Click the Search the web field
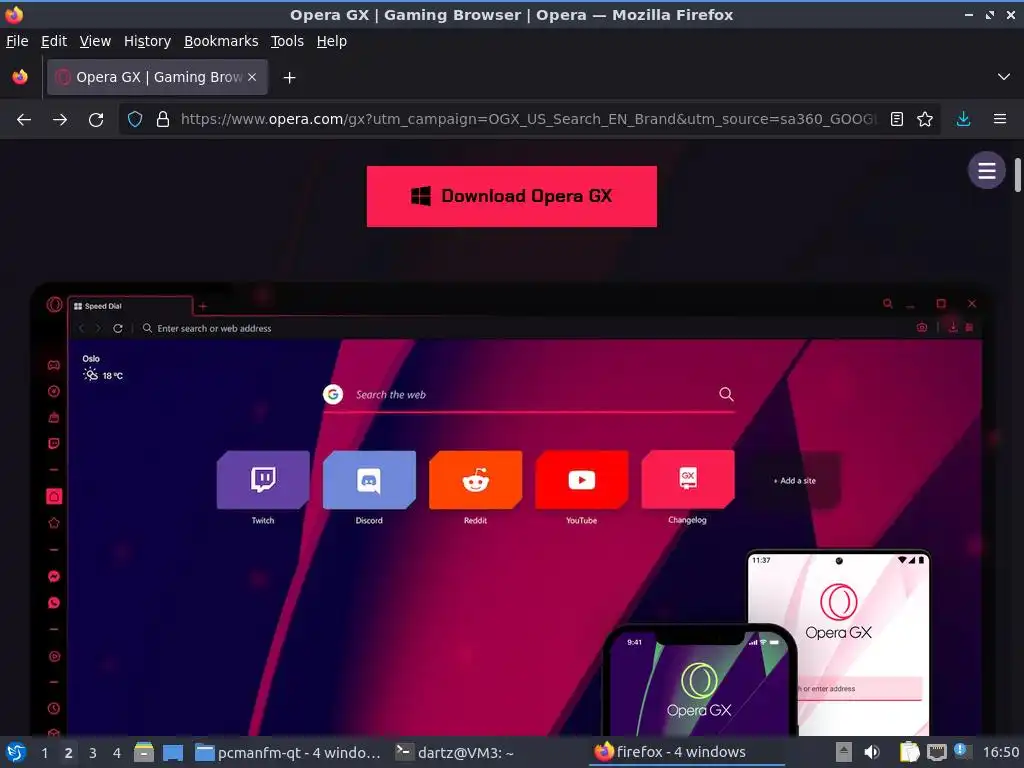1024x768 pixels. tap(529, 394)
